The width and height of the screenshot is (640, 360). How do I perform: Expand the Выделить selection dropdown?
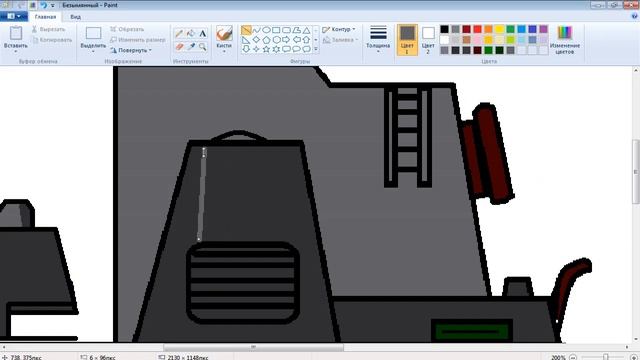pyautogui.click(x=93, y=51)
